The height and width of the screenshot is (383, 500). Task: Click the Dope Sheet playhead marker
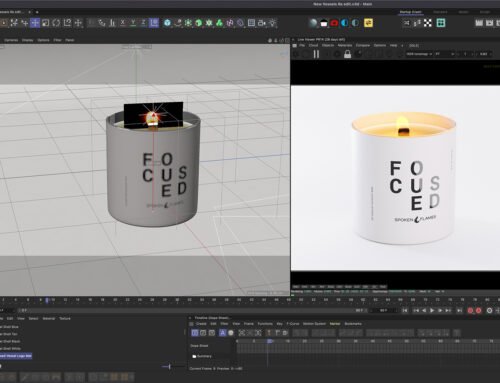[x=269, y=341]
